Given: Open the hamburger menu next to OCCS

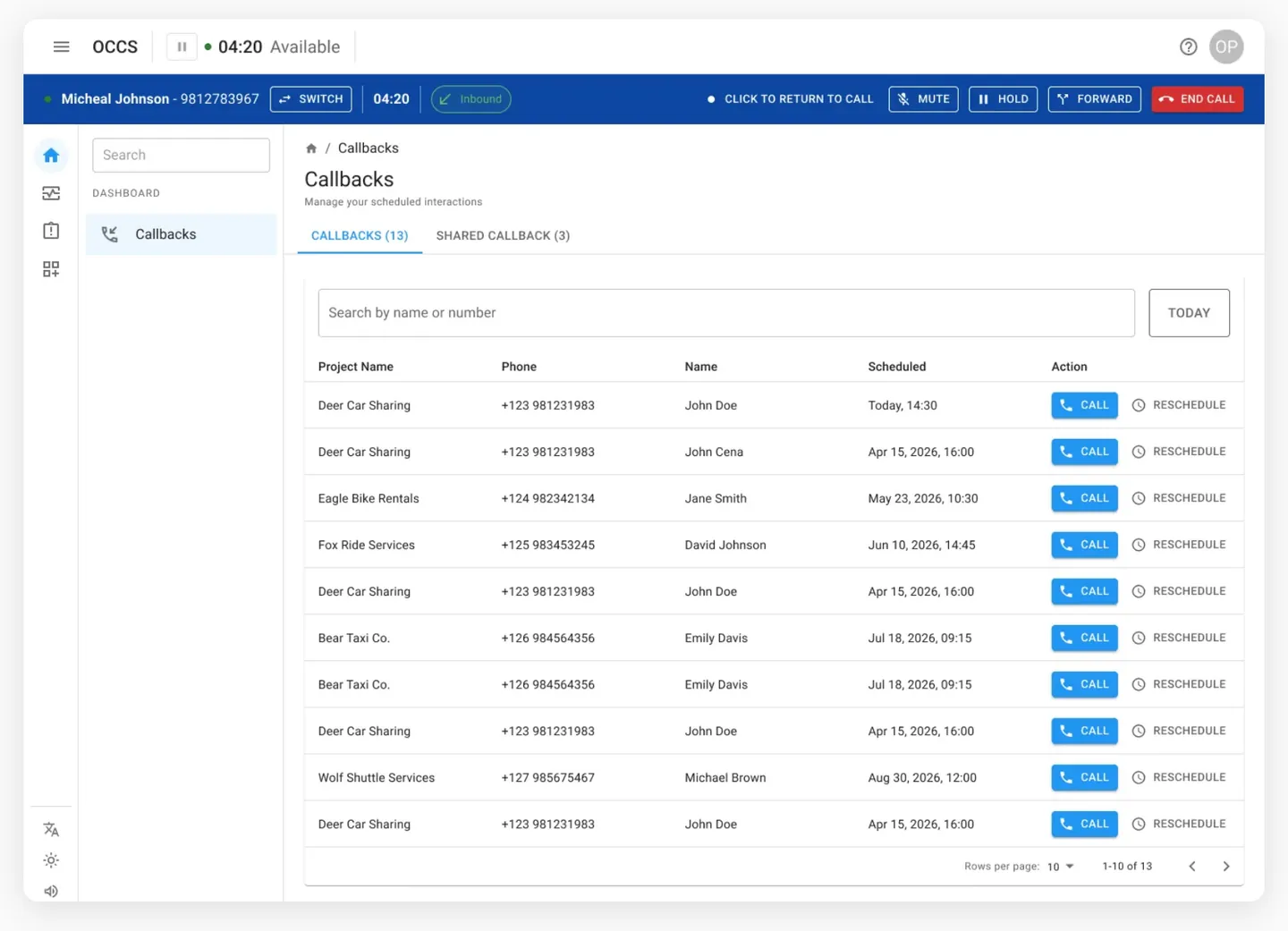Looking at the screenshot, I should tap(61, 47).
